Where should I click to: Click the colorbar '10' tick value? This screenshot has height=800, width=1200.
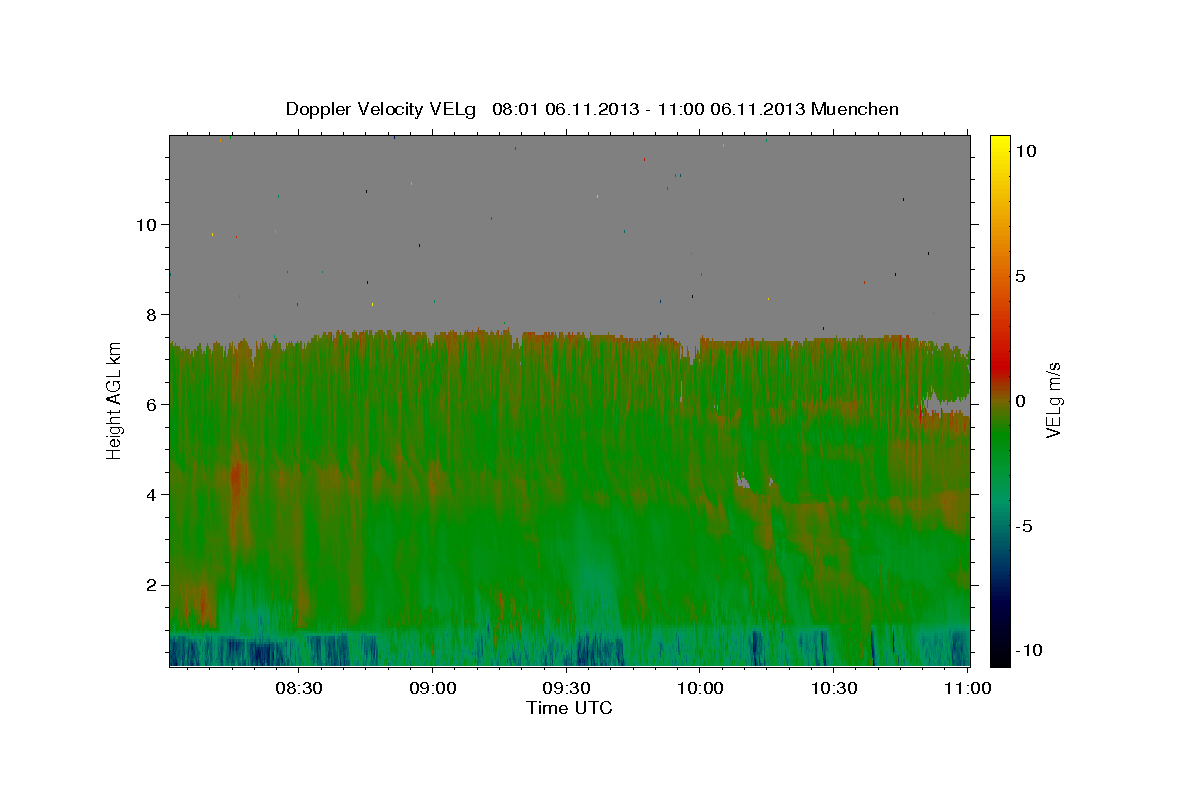[1025, 150]
